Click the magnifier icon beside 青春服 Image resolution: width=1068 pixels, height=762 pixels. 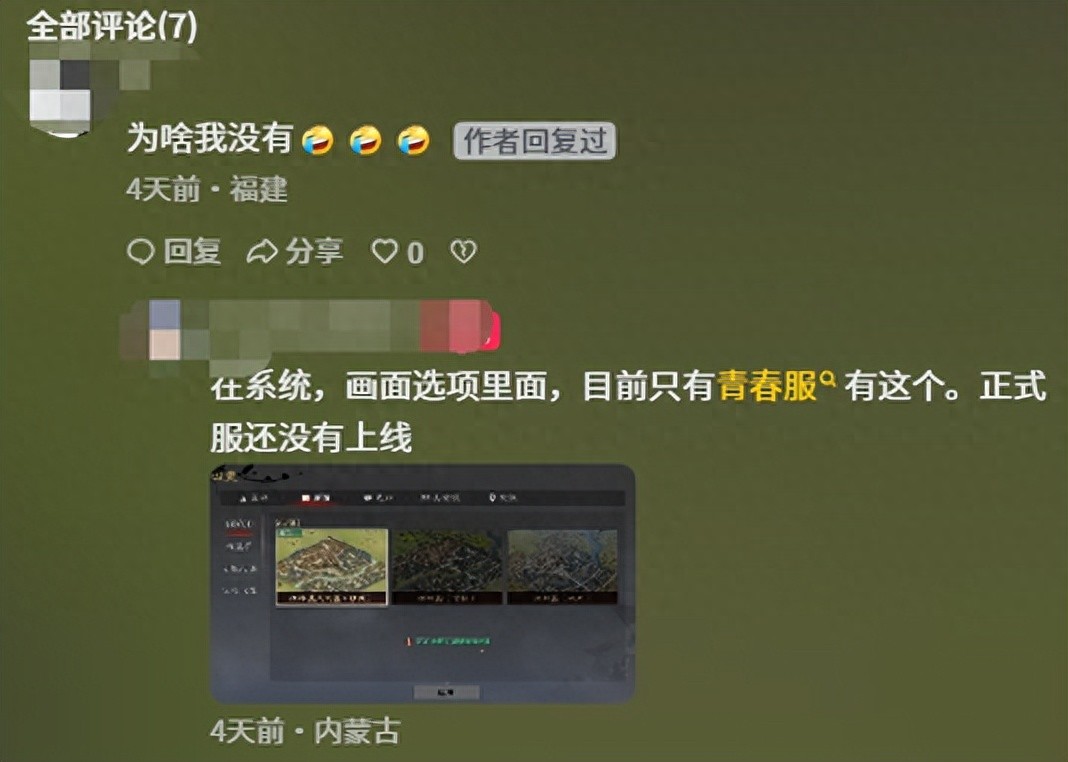click(x=828, y=378)
